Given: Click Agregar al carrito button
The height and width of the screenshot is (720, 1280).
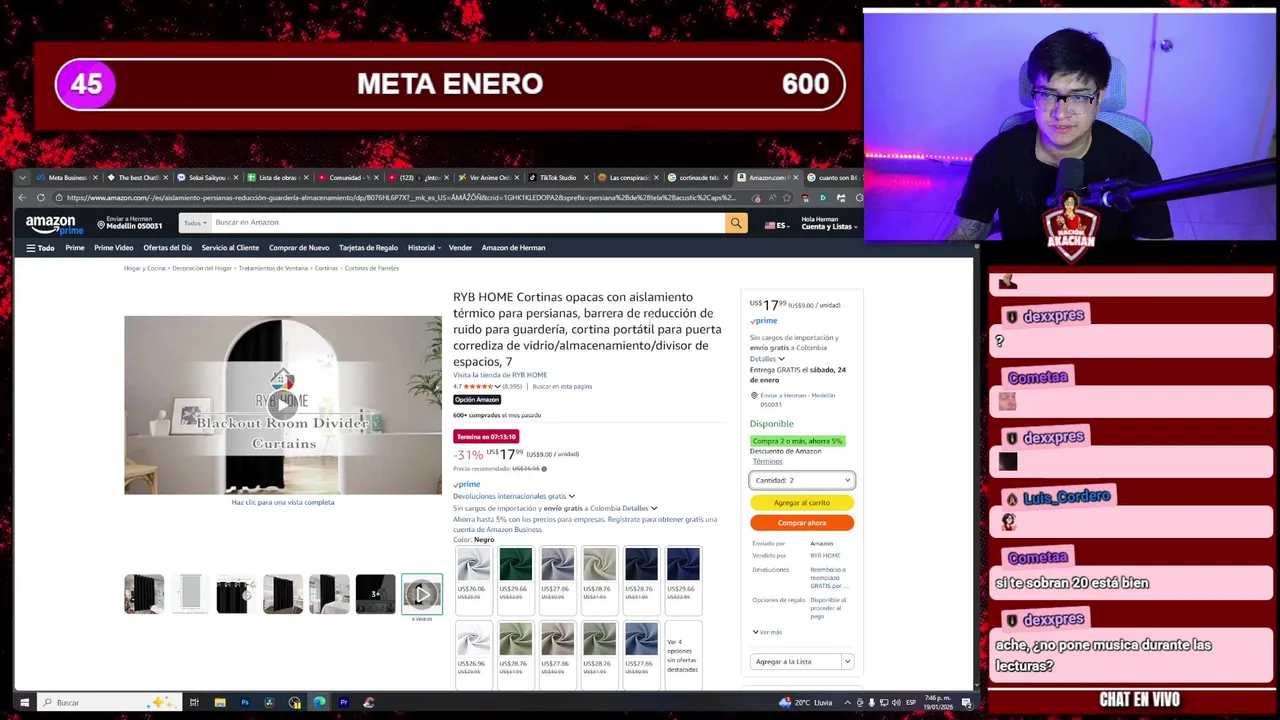Looking at the screenshot, I should coord(802,503).
